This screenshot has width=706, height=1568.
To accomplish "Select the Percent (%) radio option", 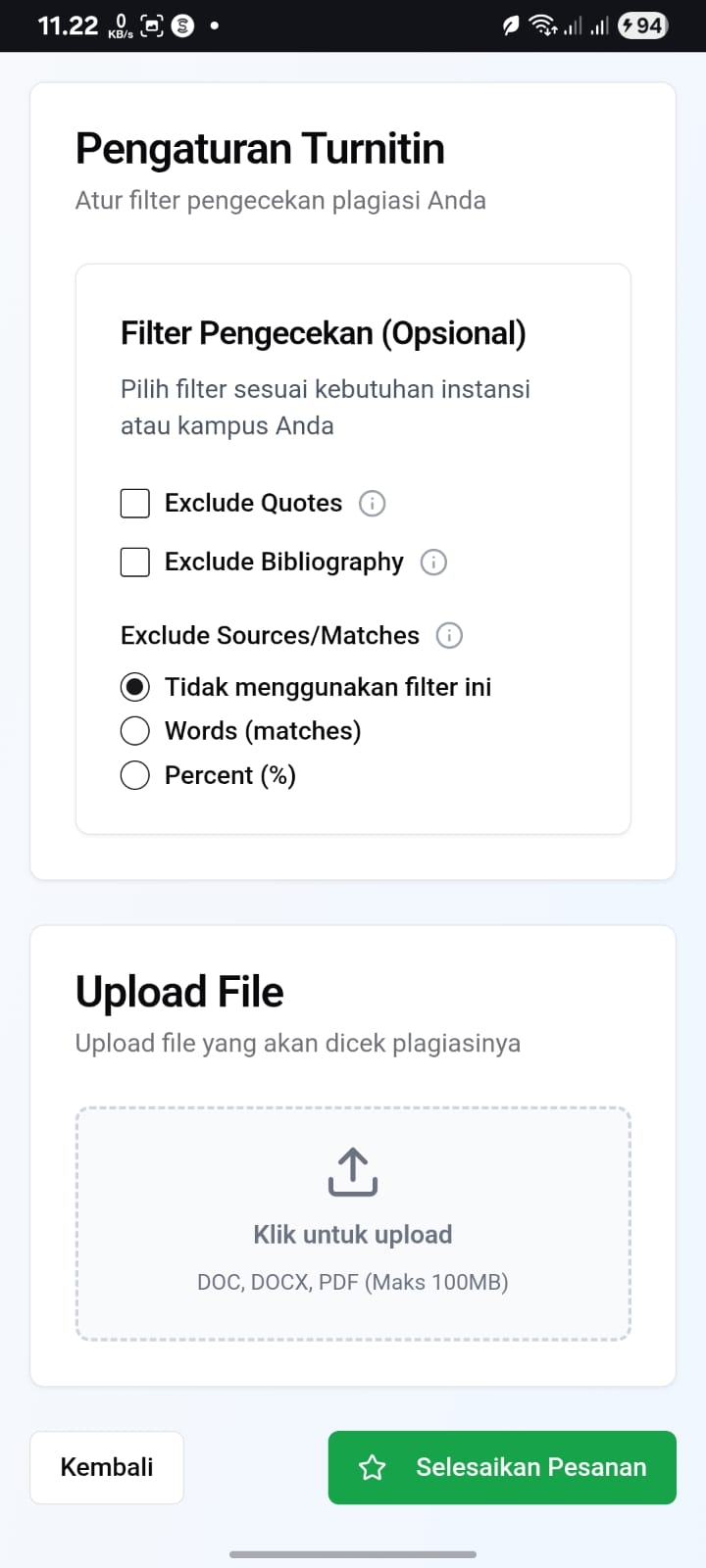I will coord(135,775).
